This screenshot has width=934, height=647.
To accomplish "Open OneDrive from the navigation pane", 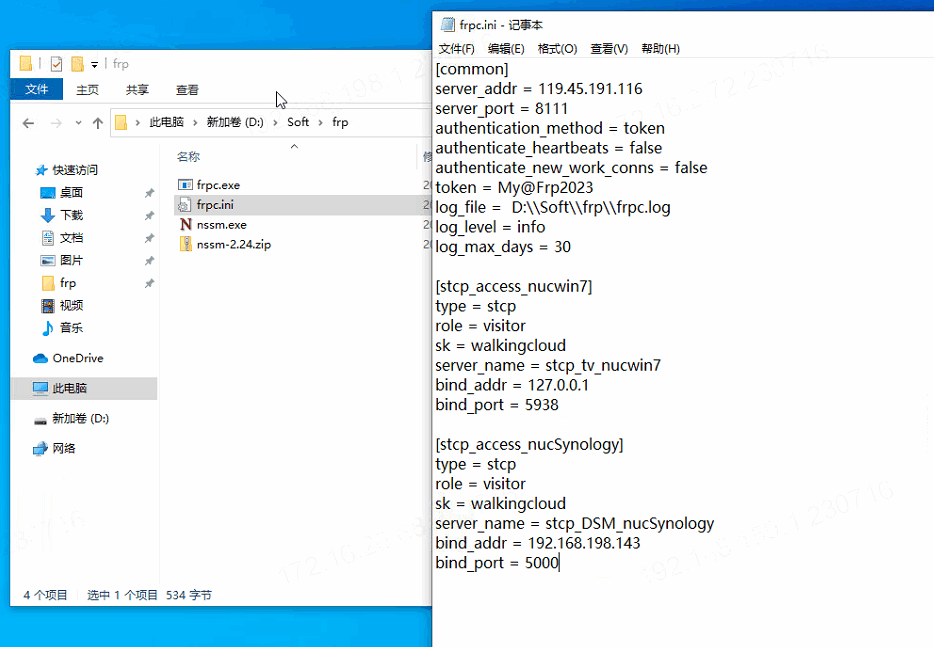I will point(77,358).
